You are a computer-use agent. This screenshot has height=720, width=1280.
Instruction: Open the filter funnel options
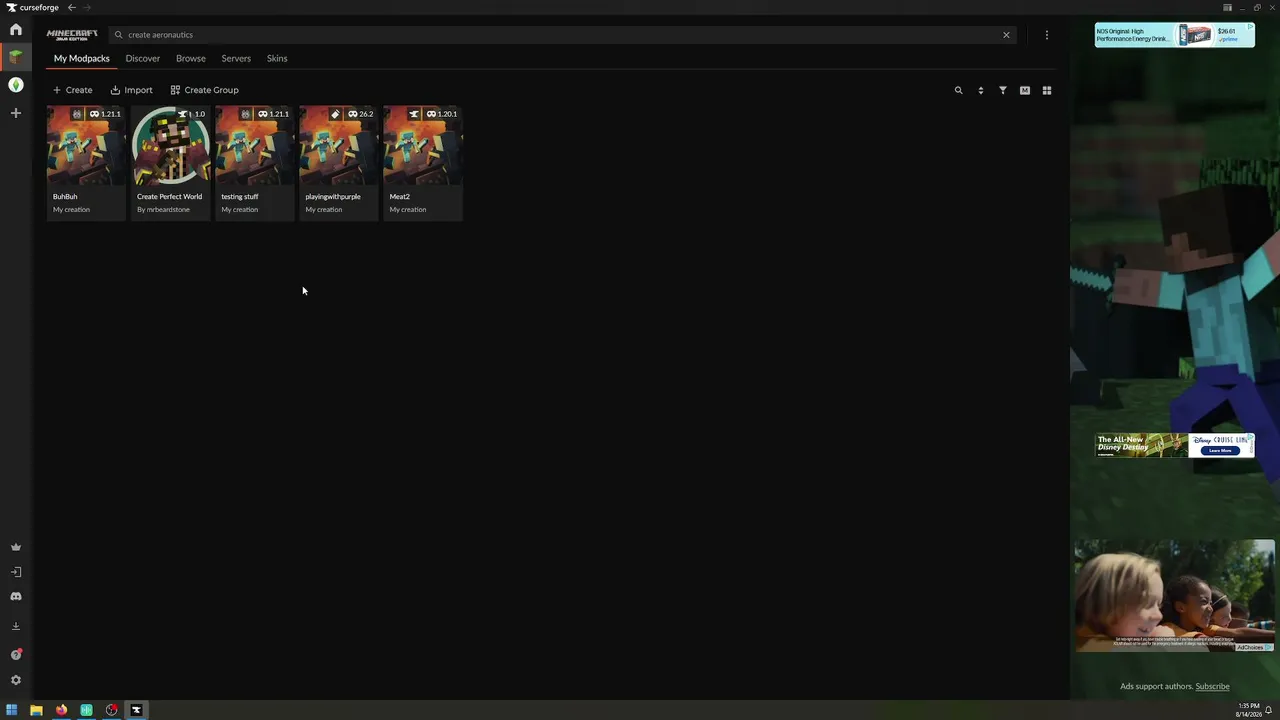(x=1002, y=90)
